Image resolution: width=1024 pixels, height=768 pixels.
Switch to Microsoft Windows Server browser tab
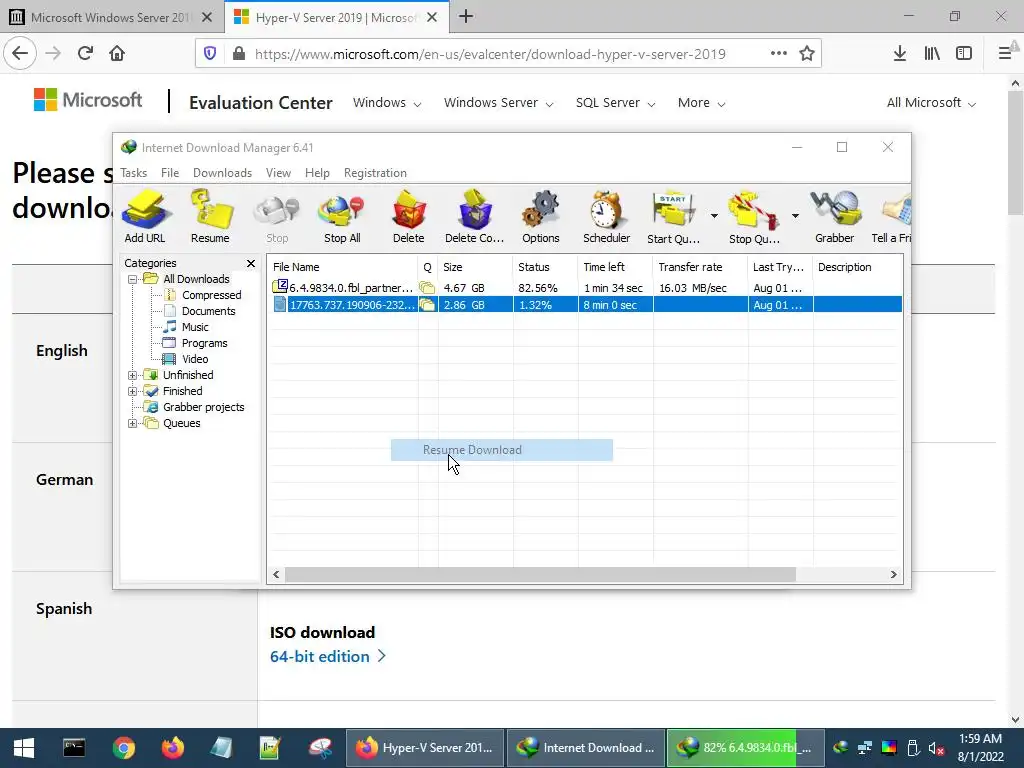click(x=110, y=18)
